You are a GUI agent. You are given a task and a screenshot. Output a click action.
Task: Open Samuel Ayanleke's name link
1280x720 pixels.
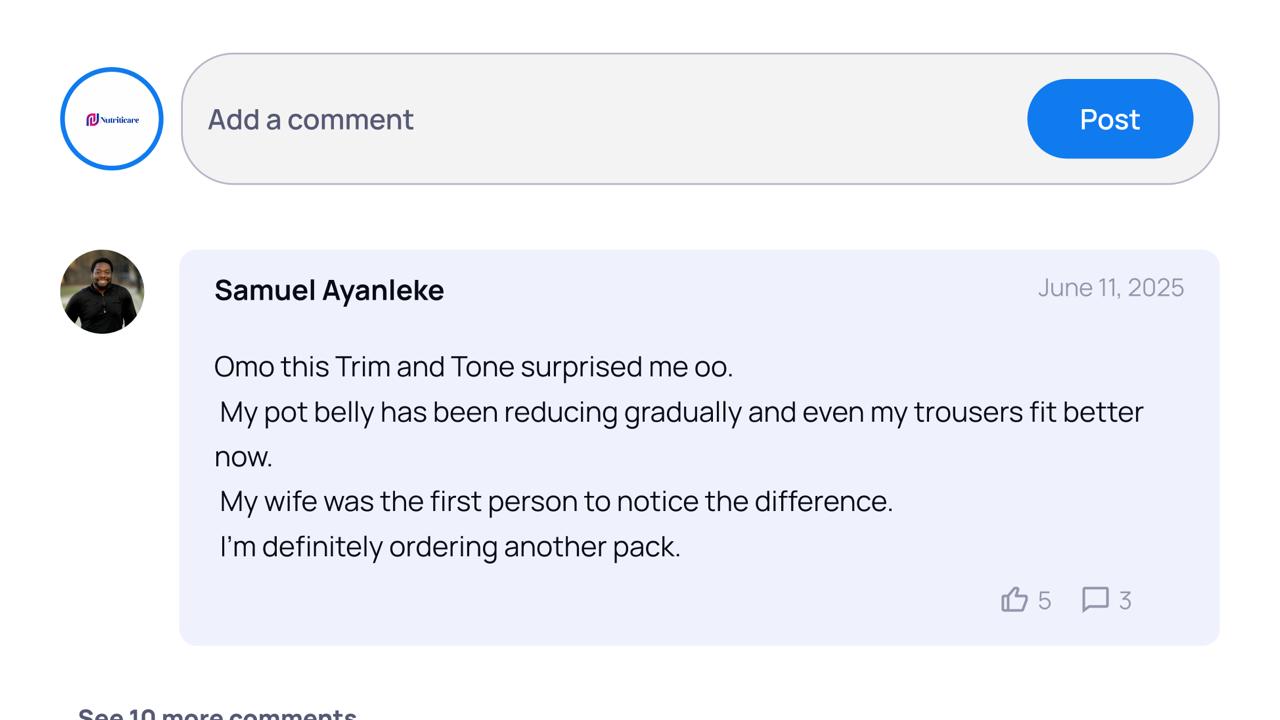click(x=329, y=290)
